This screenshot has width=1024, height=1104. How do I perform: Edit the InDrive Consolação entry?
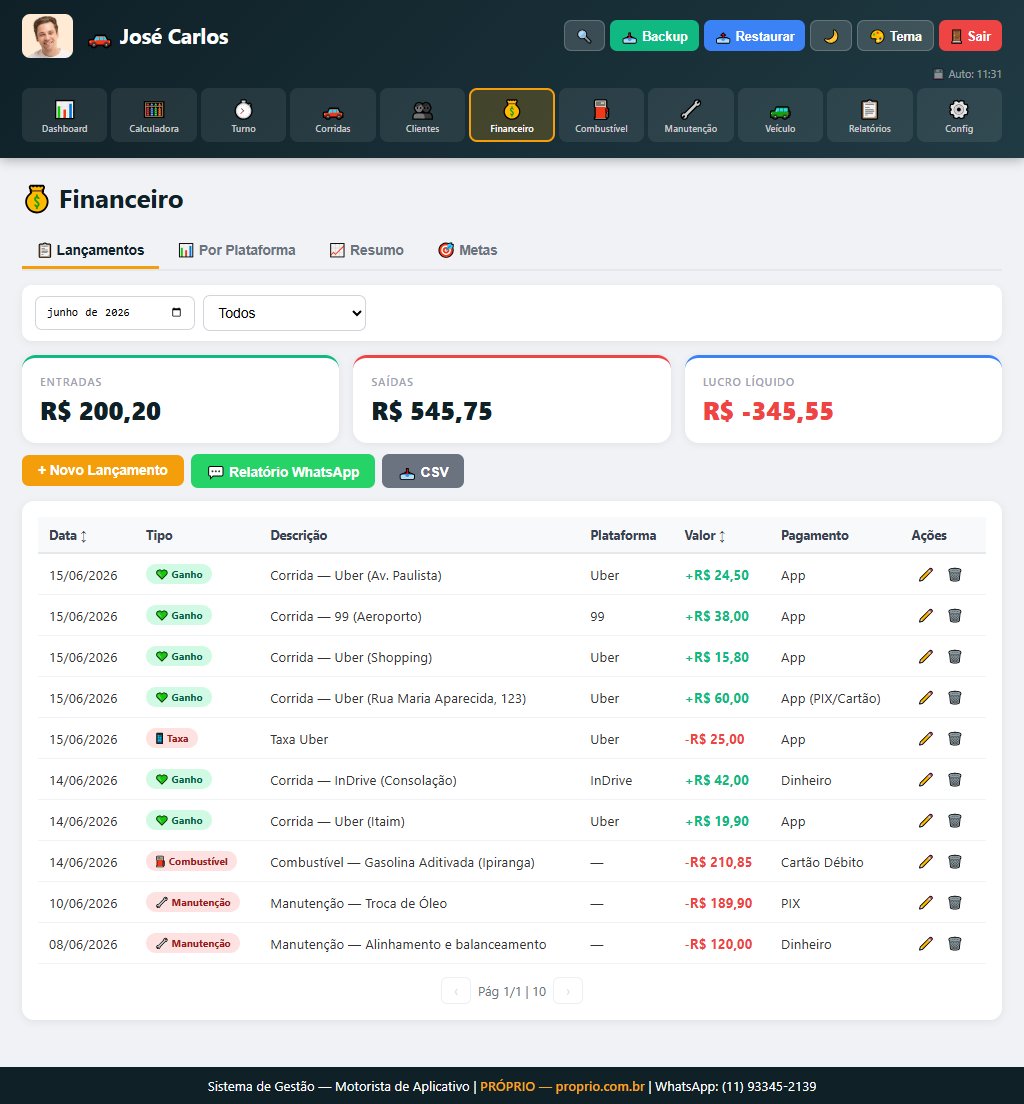pos(925,779)
